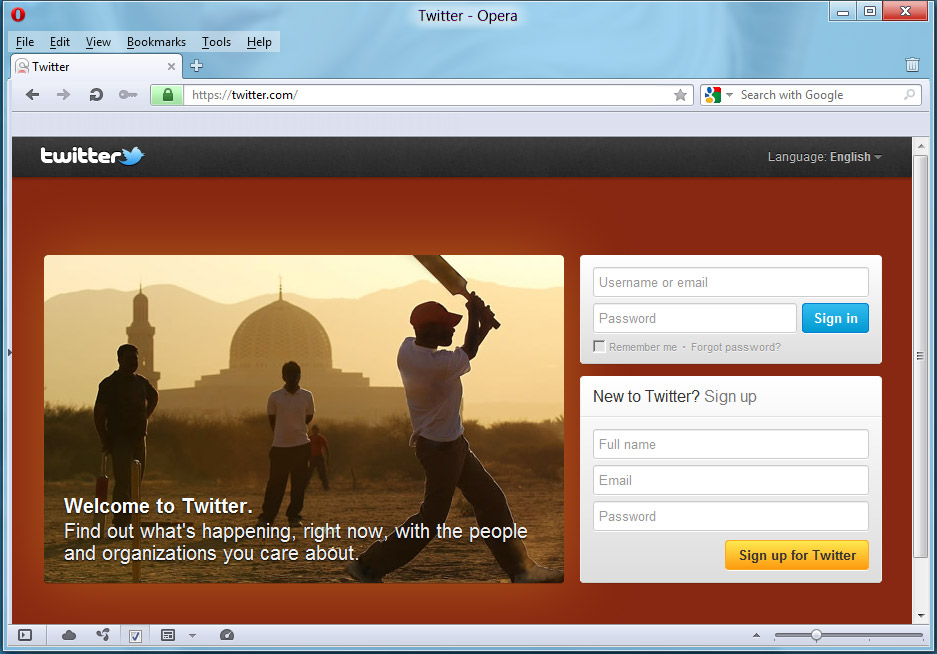
Task: Toggle the panels button in status bar
Action: click(25, 635)
